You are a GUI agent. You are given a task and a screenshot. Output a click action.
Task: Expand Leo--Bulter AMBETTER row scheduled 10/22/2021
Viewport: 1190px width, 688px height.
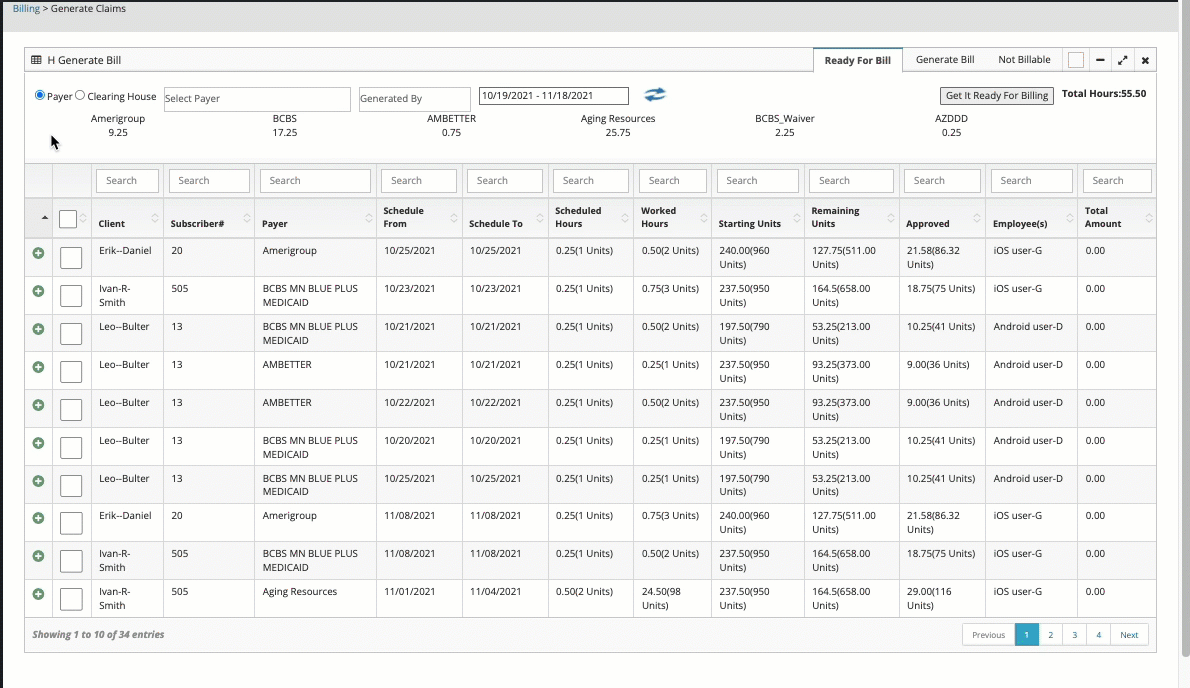point(38,405)
